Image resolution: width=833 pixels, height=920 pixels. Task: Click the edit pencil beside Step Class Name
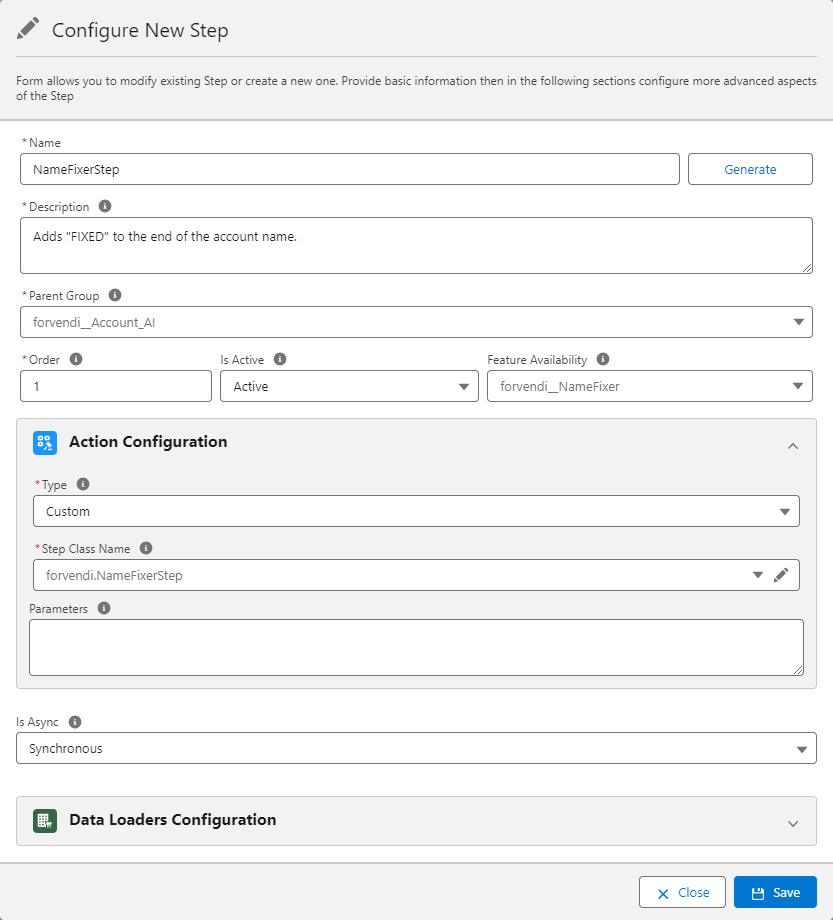[x=783, y=575]
